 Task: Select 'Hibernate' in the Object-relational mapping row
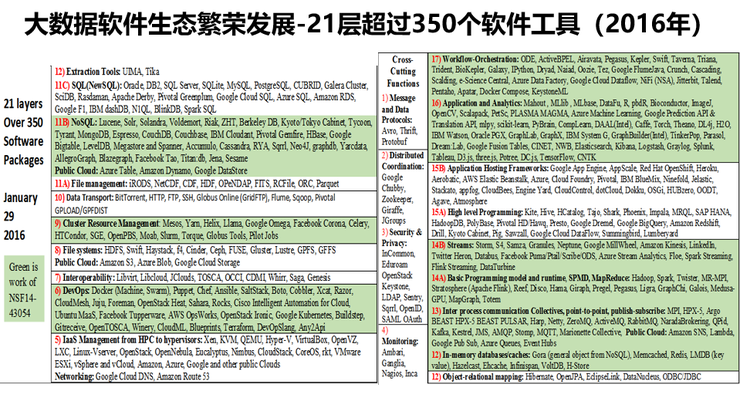click(539, 376)
